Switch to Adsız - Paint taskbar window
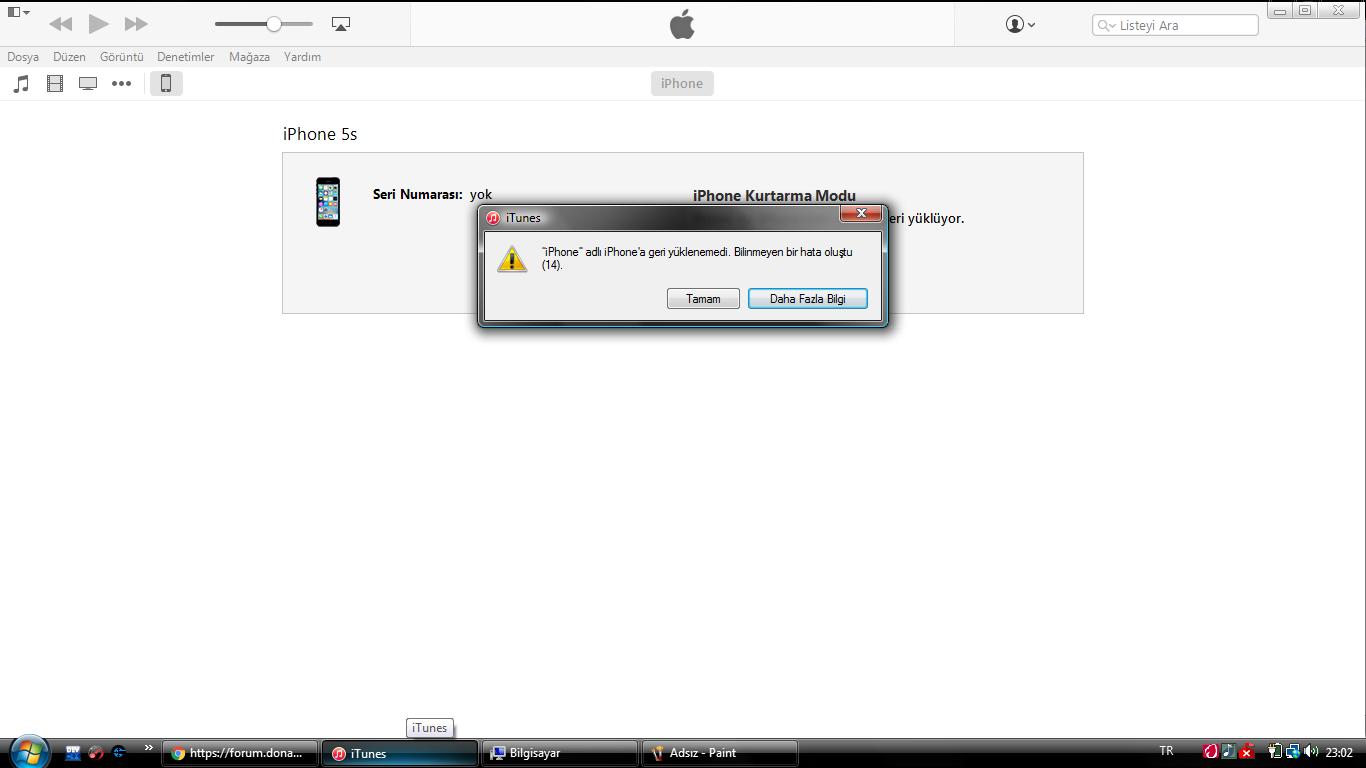Image resolution: width=1366 pixels, height=768 pixels. (x=720, y=753)
